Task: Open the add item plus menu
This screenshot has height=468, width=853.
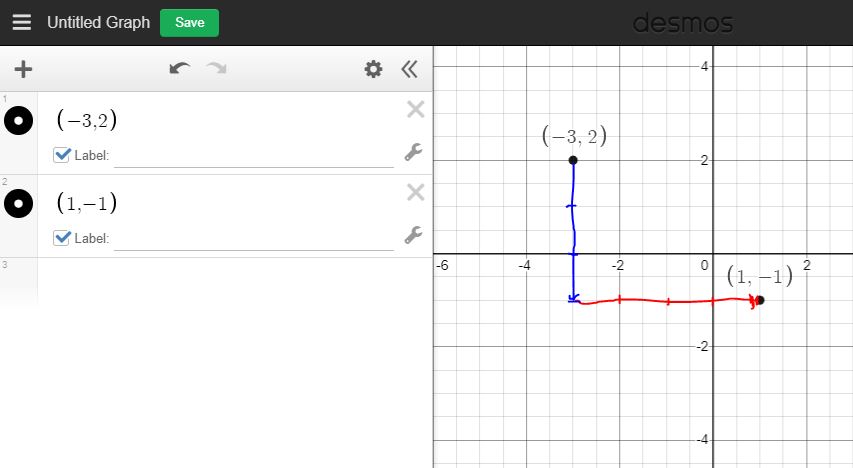Action: coord(22,69)
